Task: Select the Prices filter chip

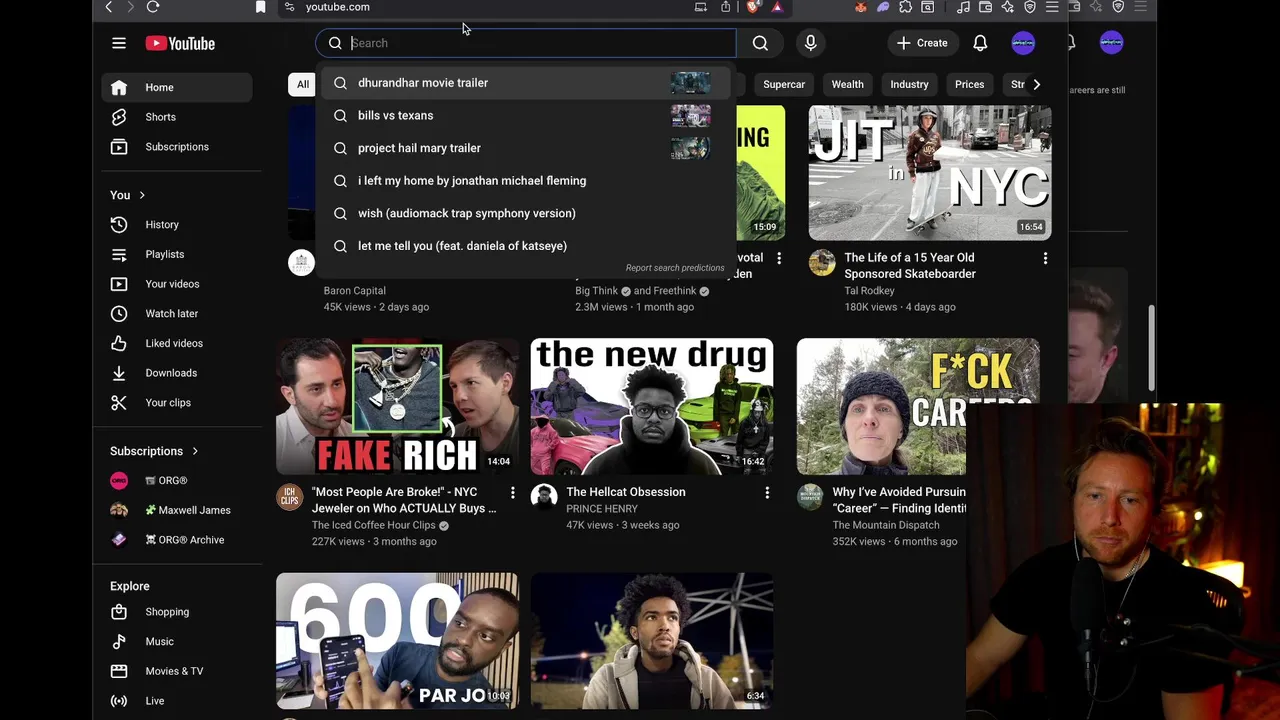Action: [969, 84]
